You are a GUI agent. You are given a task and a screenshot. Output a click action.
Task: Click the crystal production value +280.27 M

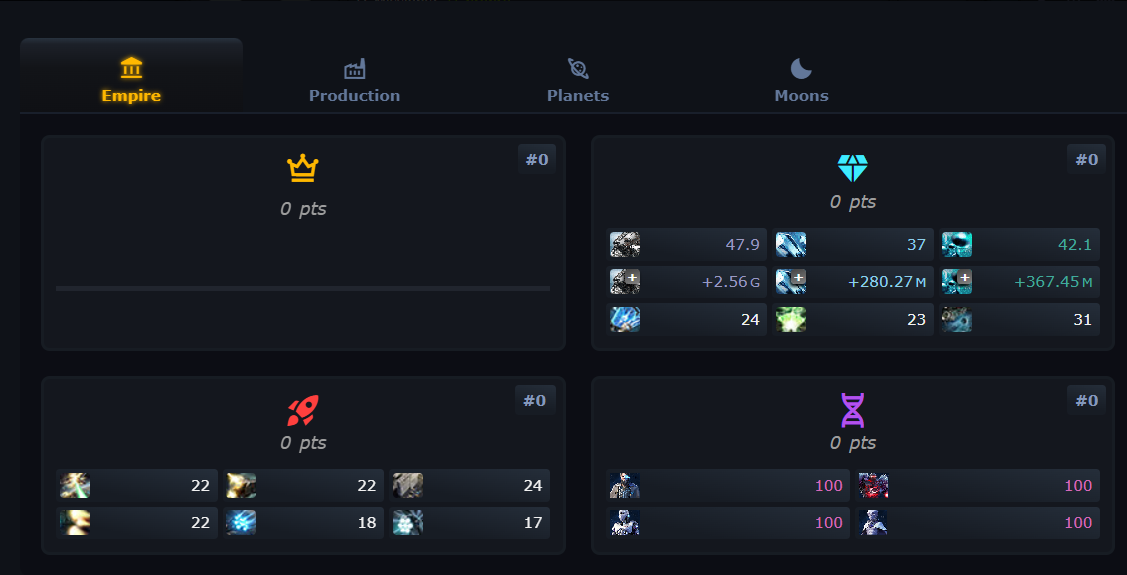[887, 282]
